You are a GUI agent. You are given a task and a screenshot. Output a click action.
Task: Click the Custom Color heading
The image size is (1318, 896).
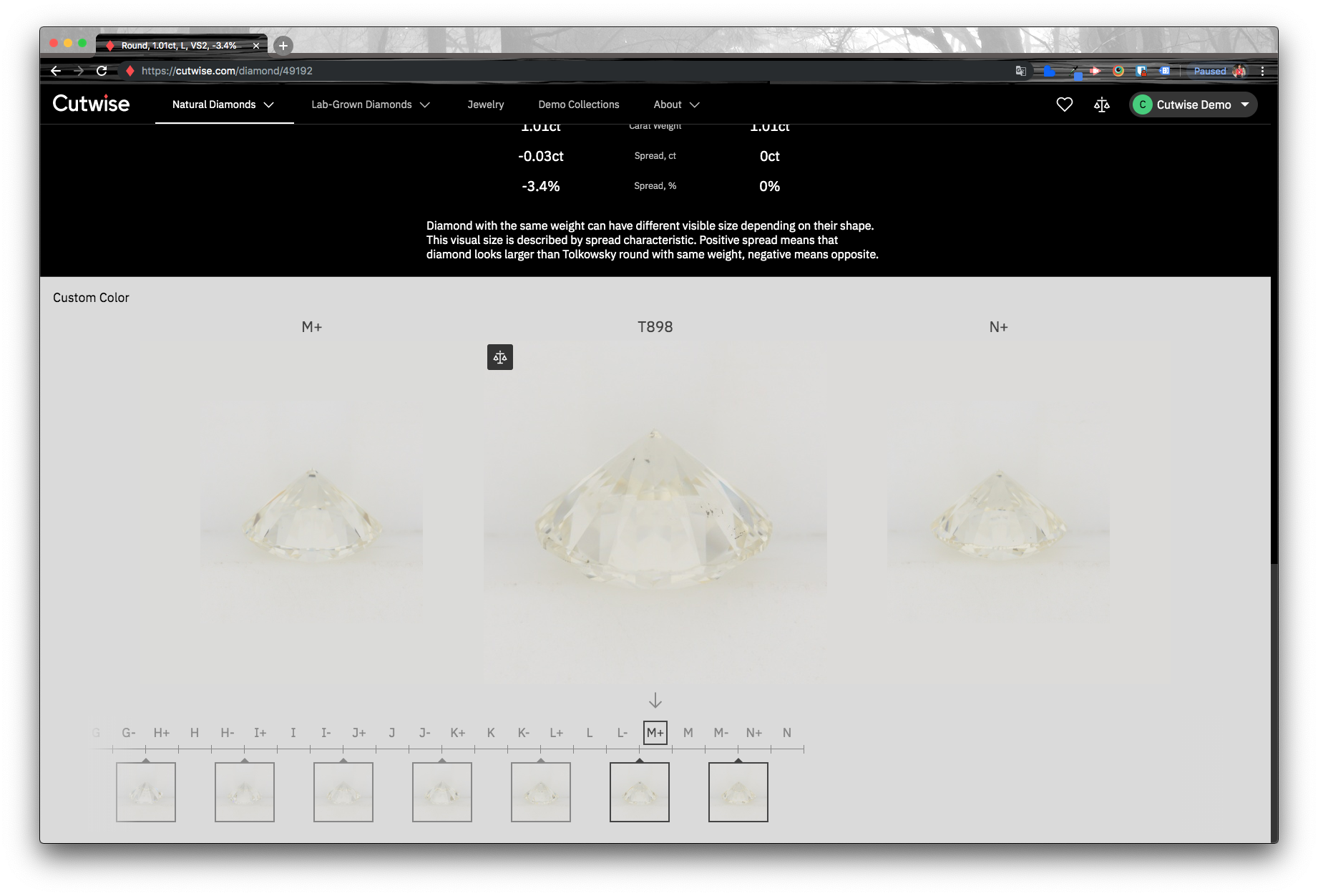91,298
